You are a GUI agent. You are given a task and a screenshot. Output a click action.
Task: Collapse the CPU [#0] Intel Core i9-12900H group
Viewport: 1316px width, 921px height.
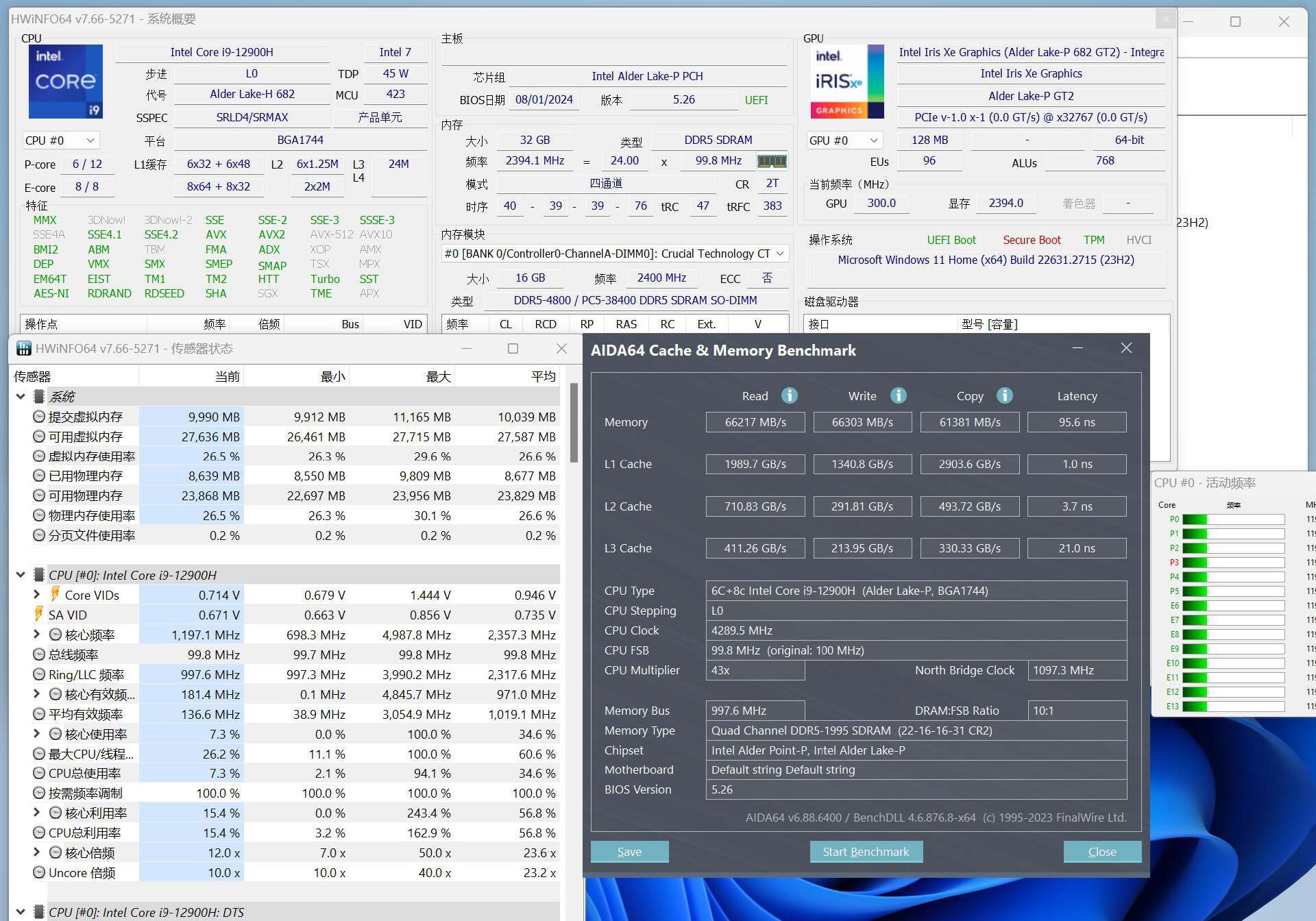pyautogui.click(x=21, y=575)
